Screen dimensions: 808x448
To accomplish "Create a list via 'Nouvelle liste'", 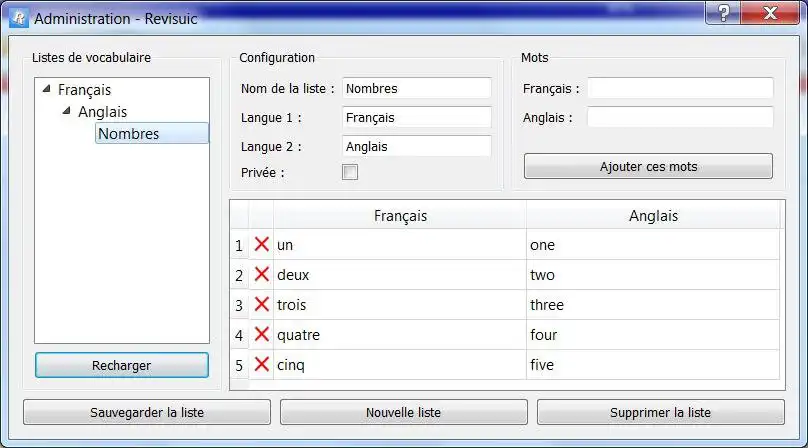I will [x=404, y=412].
